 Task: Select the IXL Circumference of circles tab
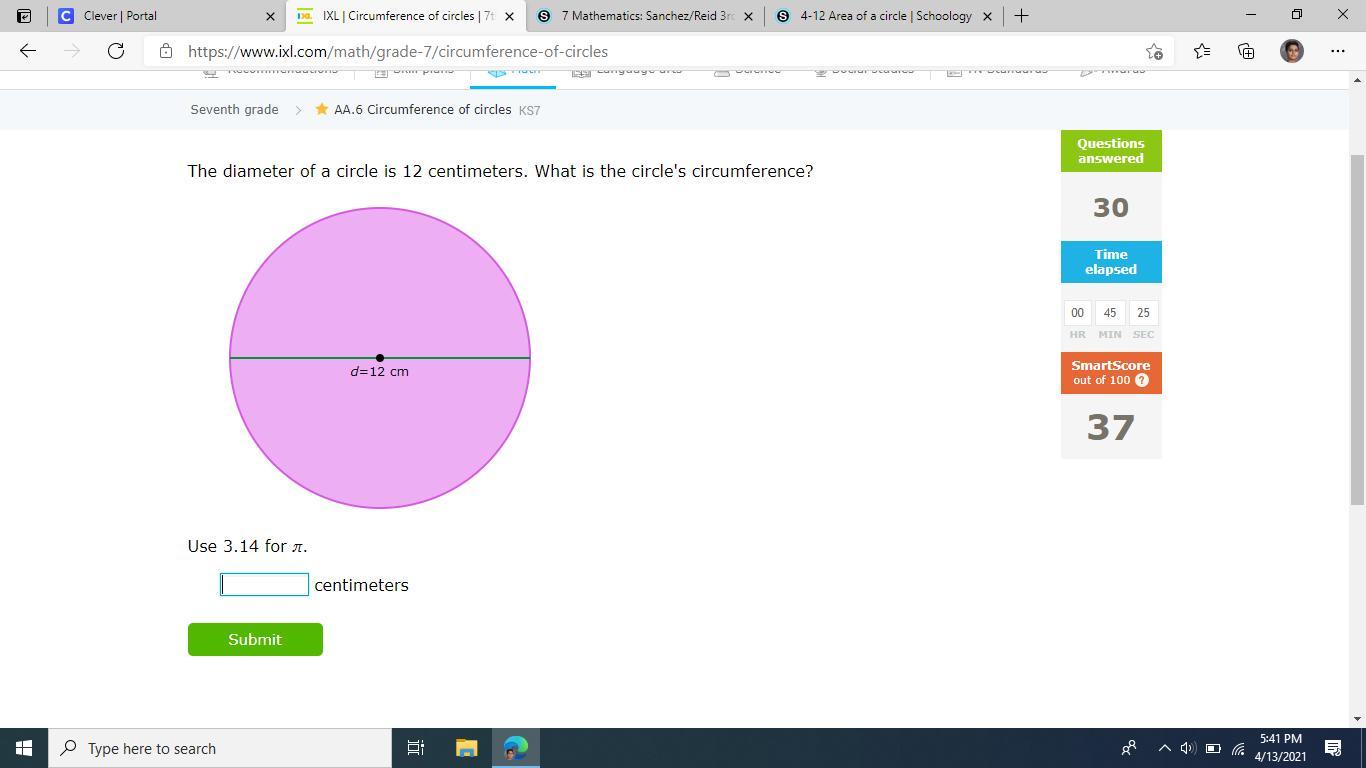[406, 16]
